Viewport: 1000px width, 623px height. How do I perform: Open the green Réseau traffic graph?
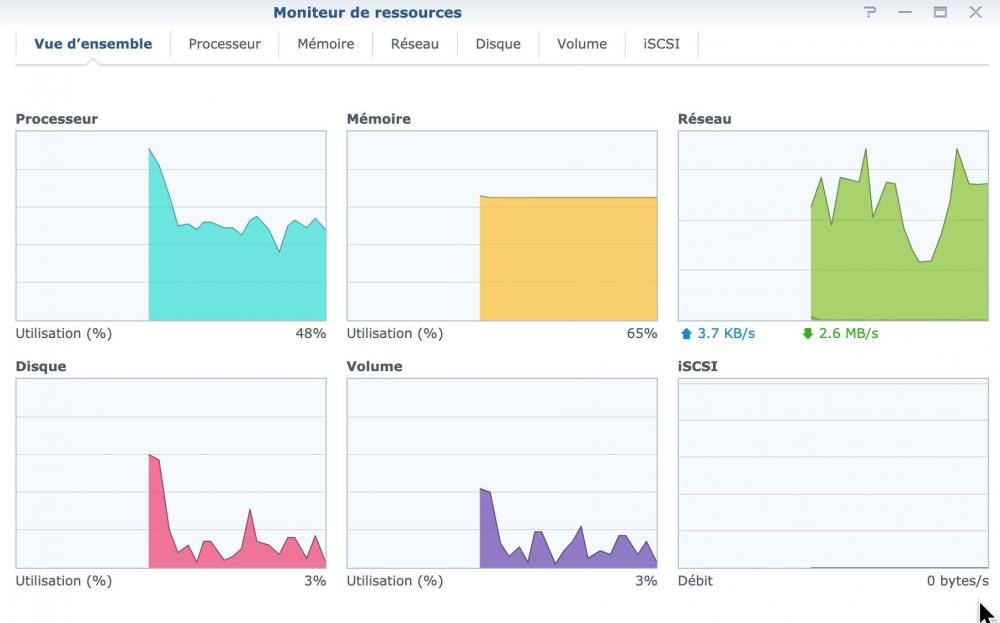click(x=833, y=226)
